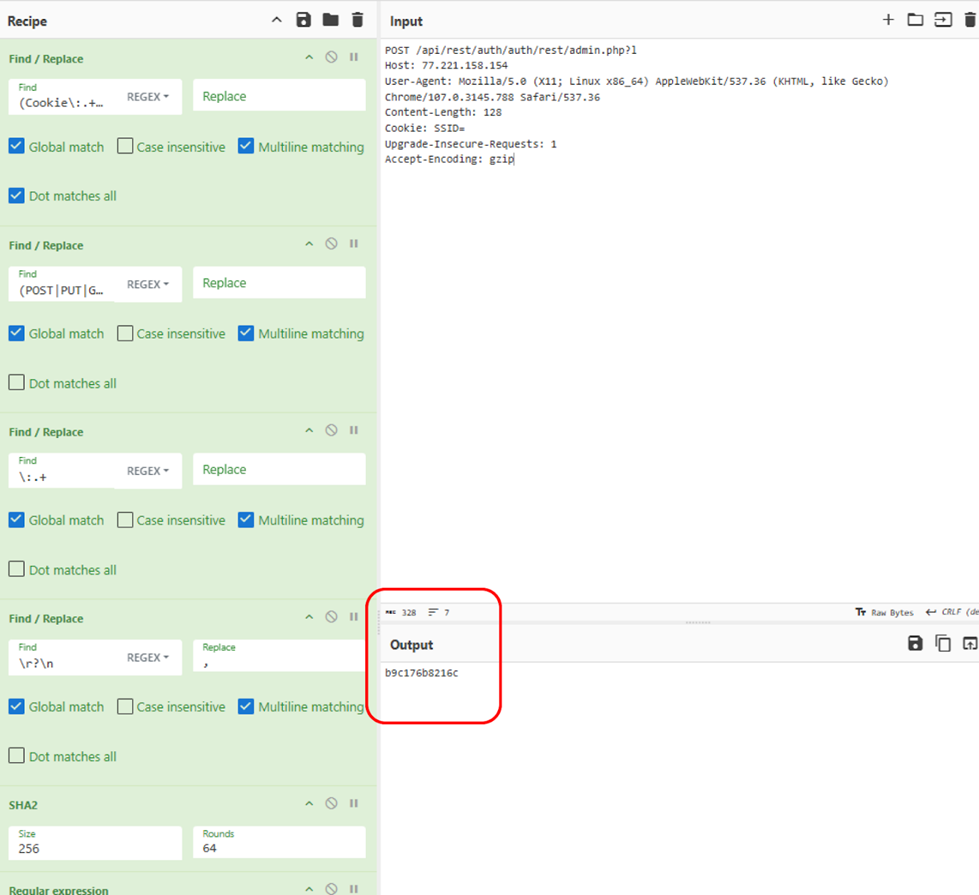The image size is (979, 895).
Task: Toggle Global match in Cookie Find / Replace
Action: click(x=17, y=146)
